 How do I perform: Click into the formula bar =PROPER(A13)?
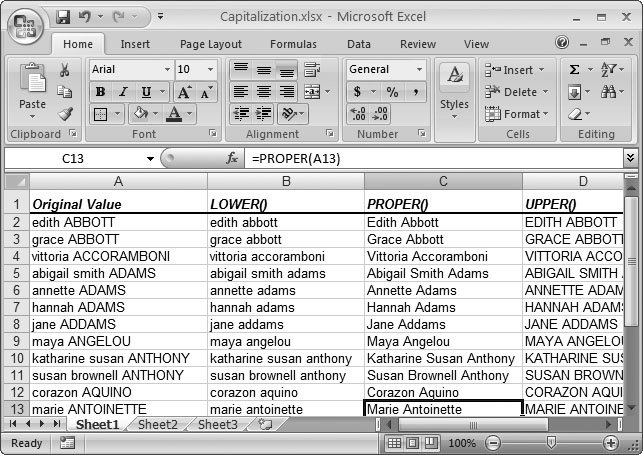click(433, 158)
